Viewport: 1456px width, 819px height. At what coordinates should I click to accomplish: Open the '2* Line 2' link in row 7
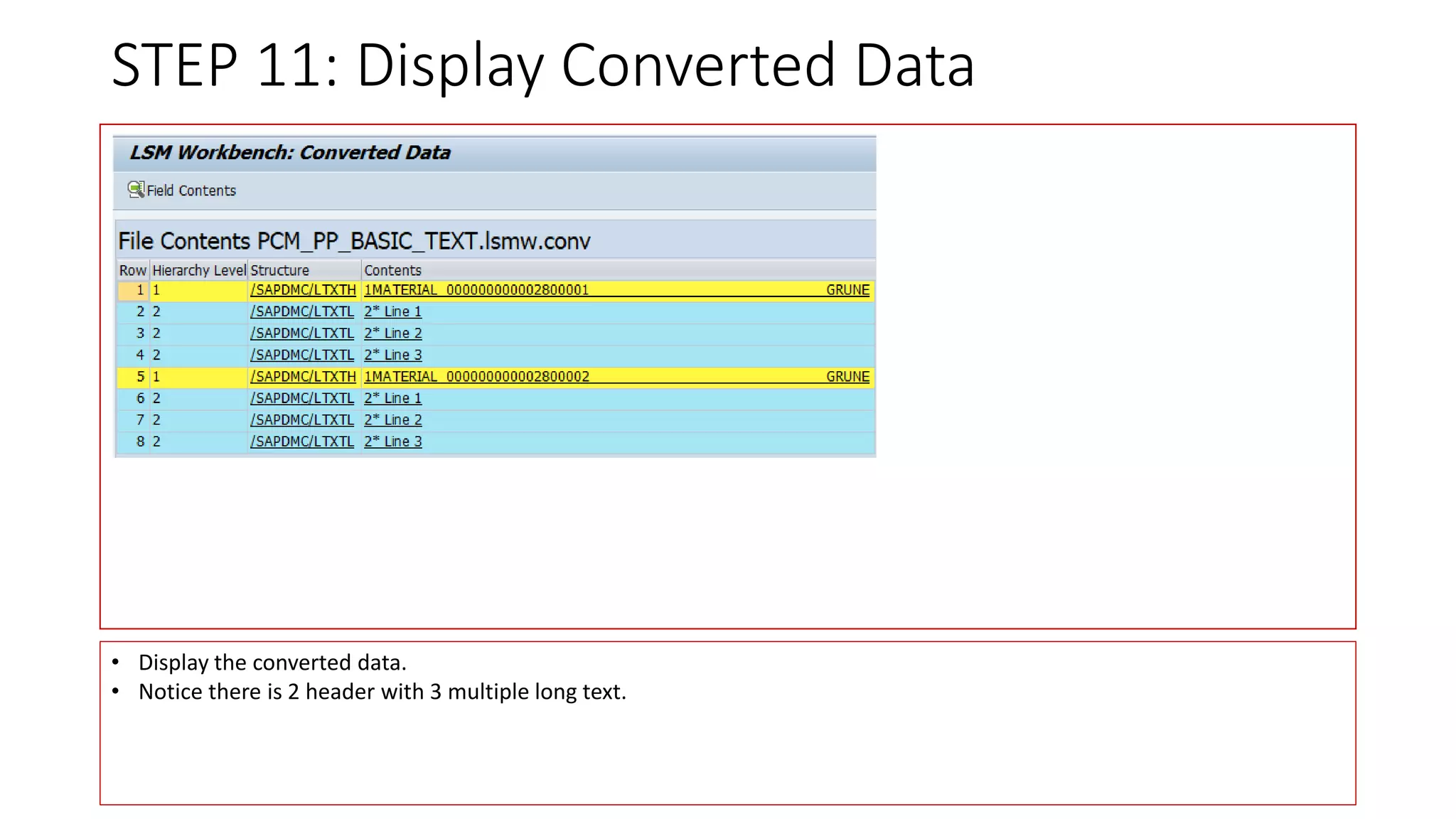pyautogui.click(x=392, y=420)
